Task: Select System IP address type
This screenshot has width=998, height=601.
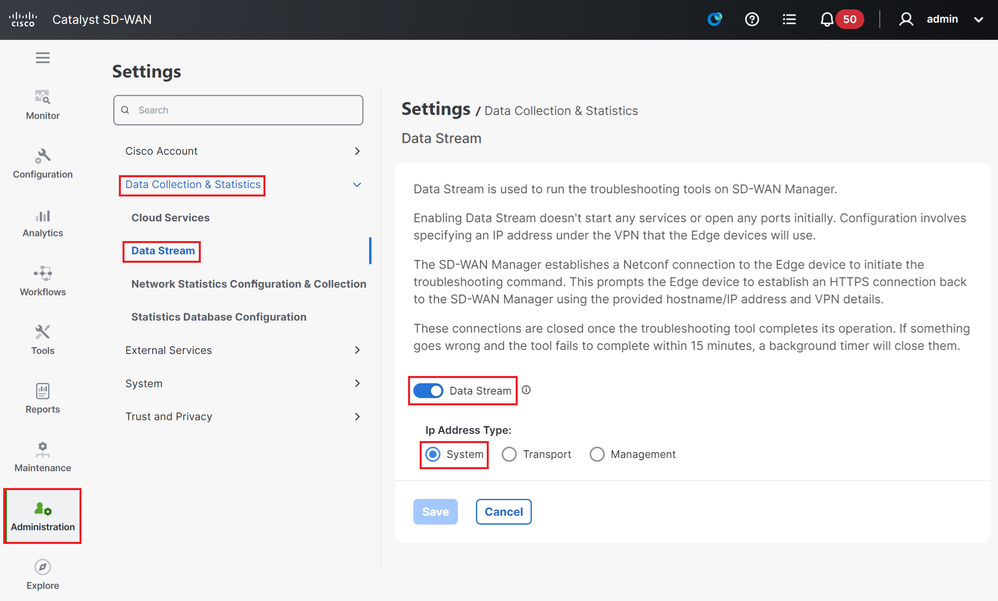Action: (x=433, y=454)
